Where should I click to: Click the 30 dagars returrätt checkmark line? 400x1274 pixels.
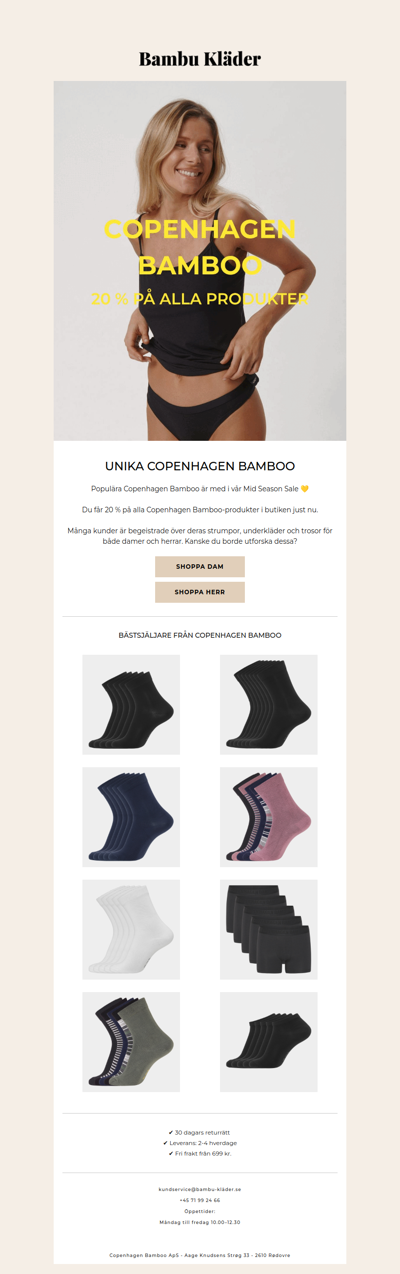[200, 1131]
